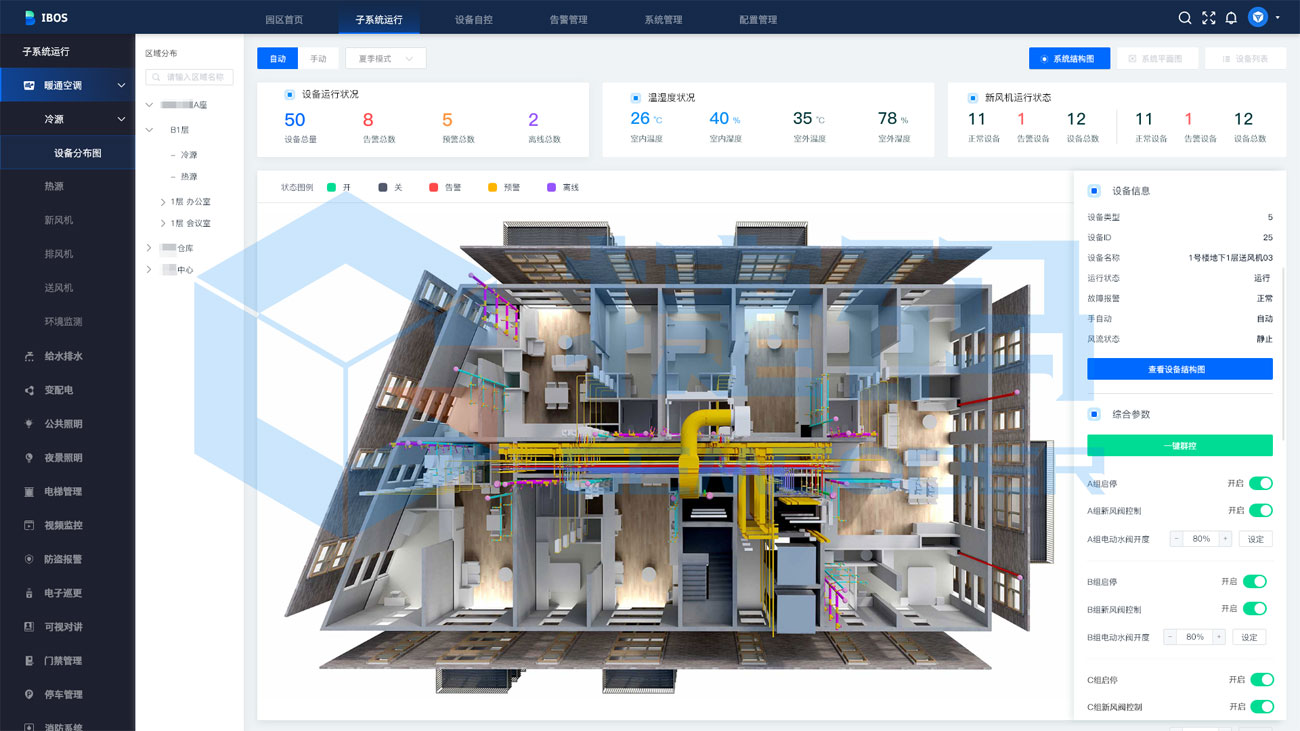
Task: Click the 门禁管理 sidebar icon
Action: [29, 661]
